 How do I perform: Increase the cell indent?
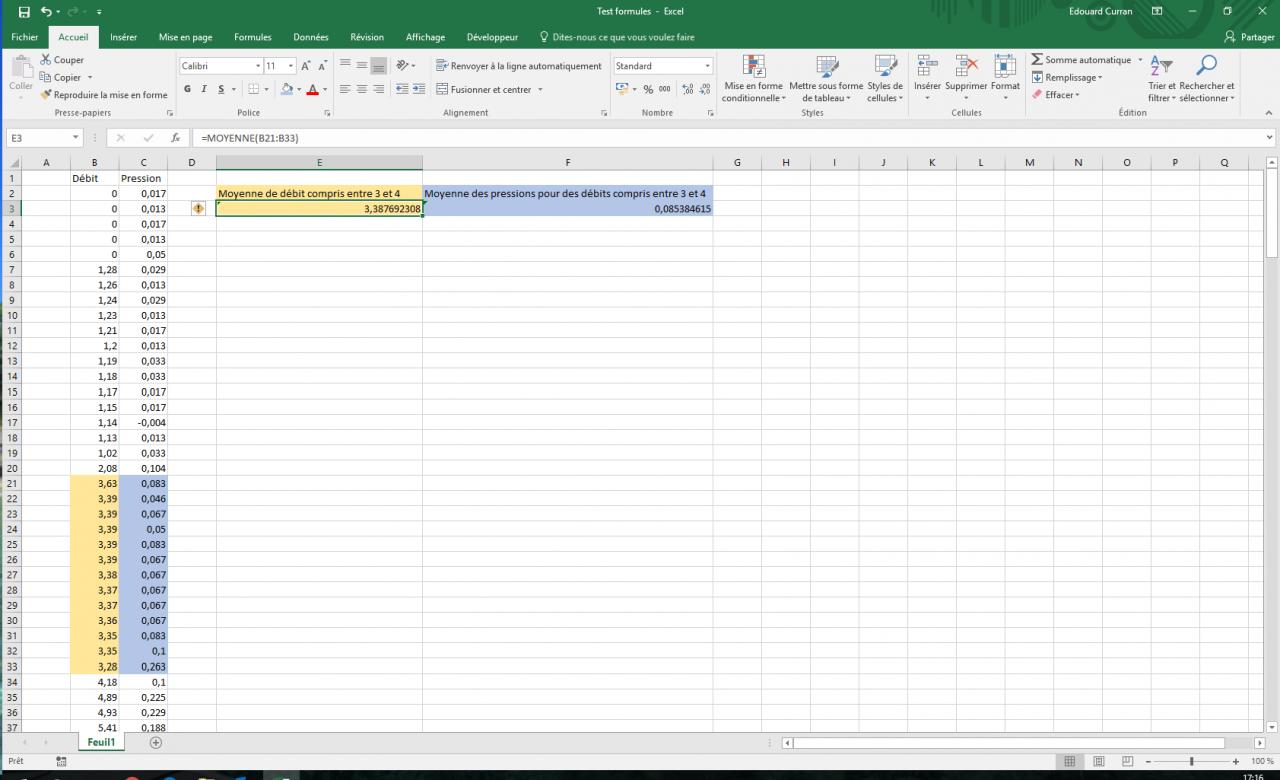[x=418, y=89]
